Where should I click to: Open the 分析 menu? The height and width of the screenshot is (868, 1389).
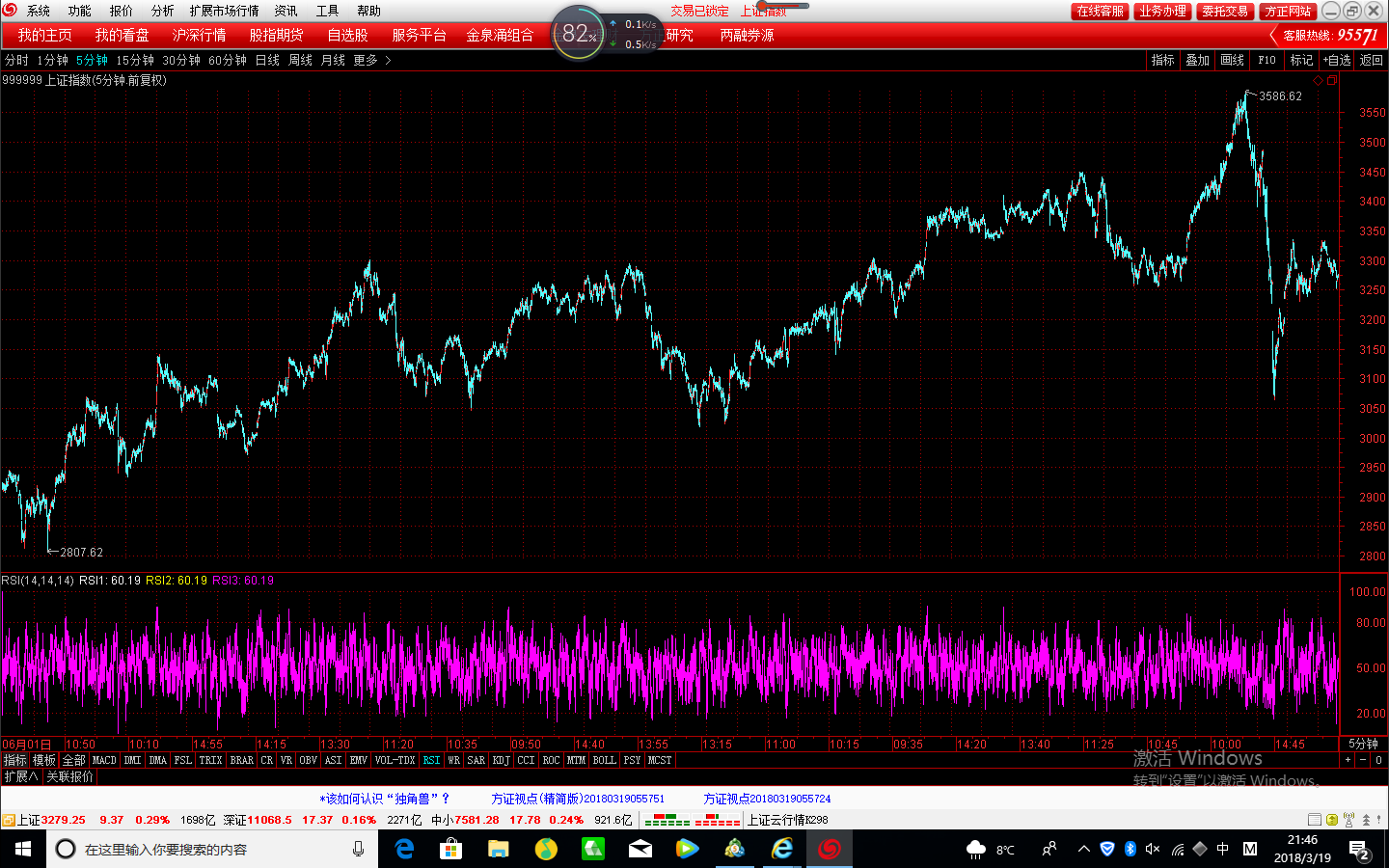[162, 11]
